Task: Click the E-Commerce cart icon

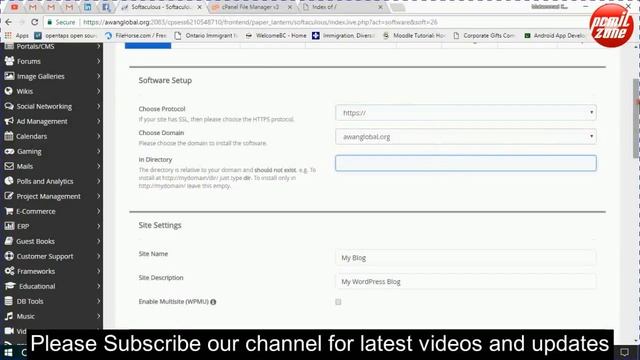Action: [x=9, y=211]
